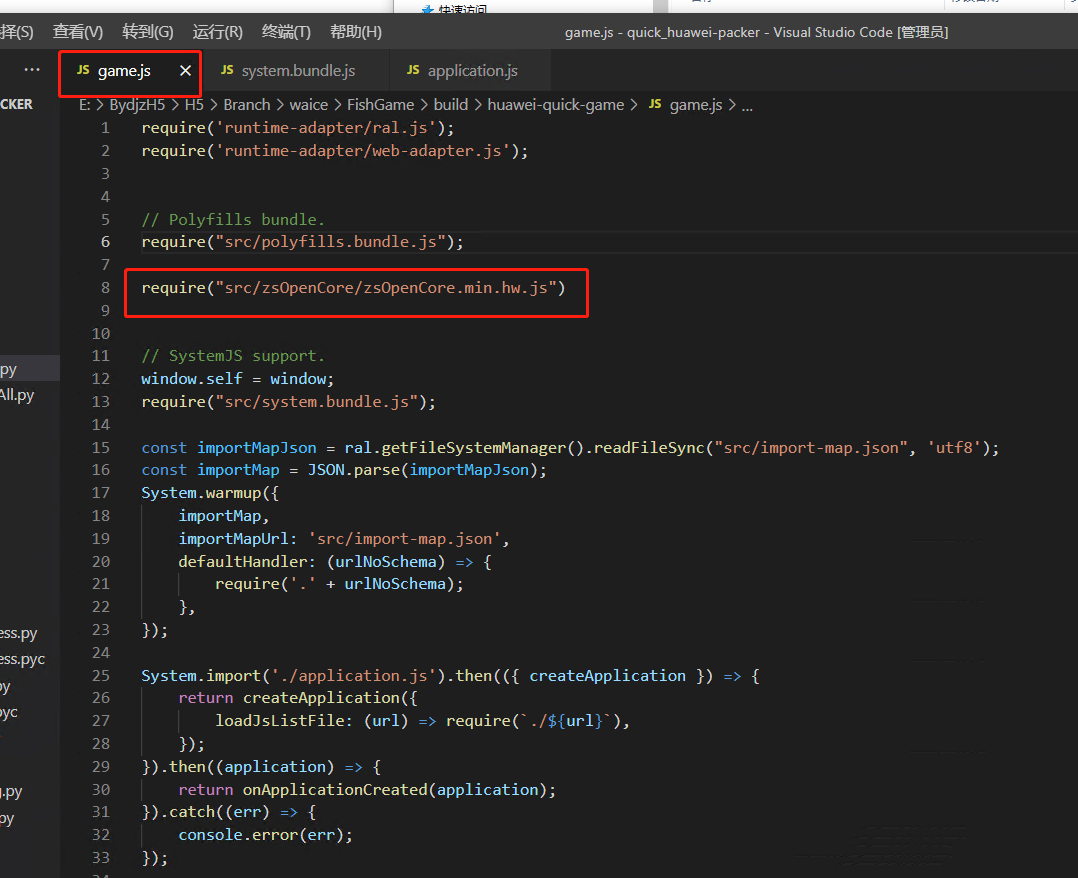Close the game.js tab
The image size is (1078, 878).
[x=185, y=71]
